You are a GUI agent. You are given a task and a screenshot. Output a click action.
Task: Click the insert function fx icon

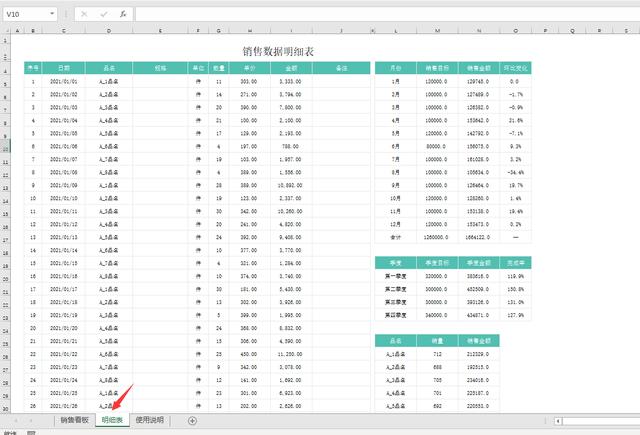pos(123,15)
